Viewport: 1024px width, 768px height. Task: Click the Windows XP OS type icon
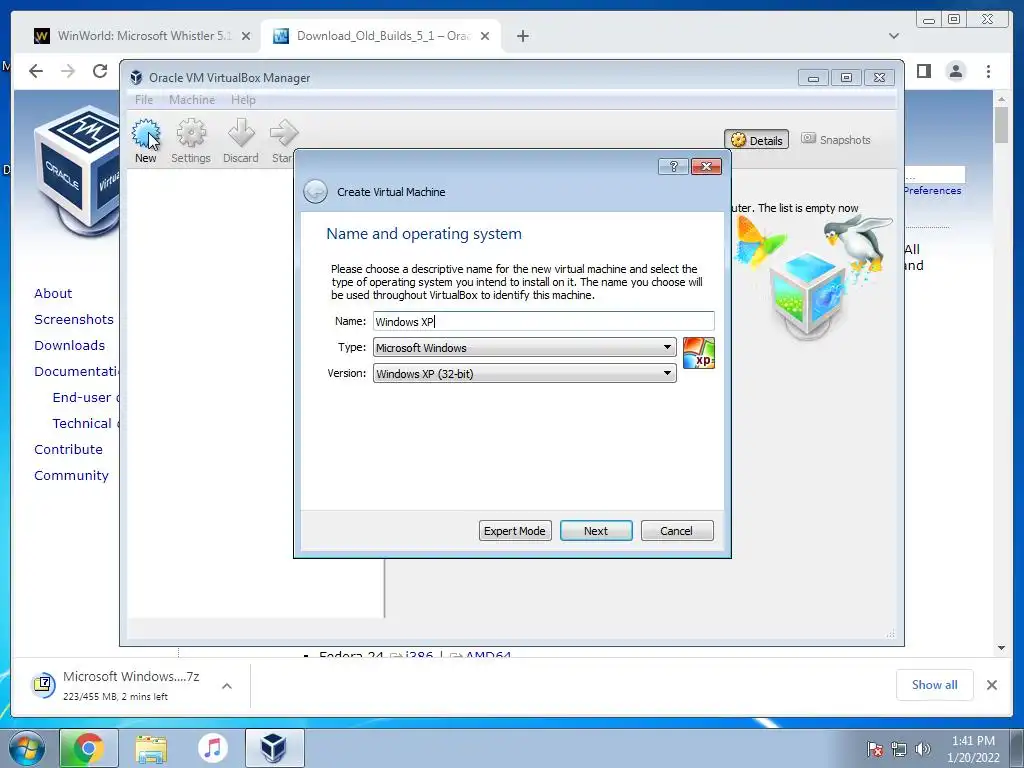[x=698, y=353]
